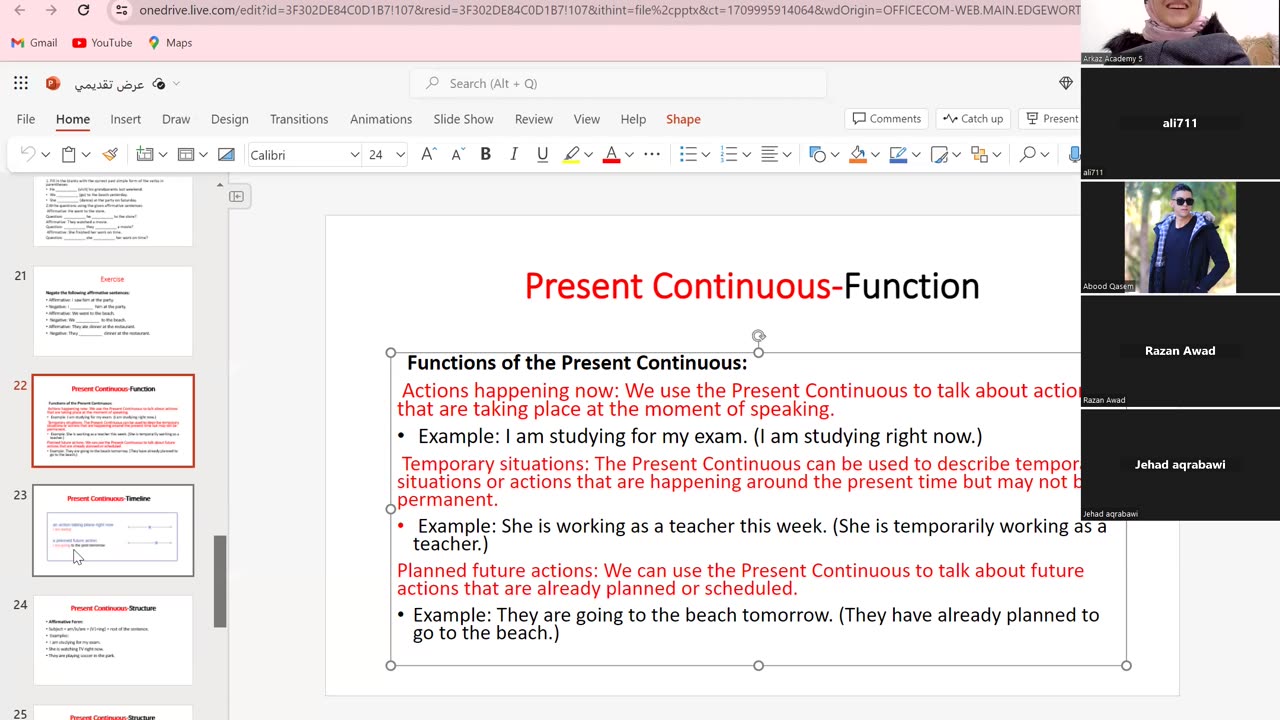Screen dimensions: 1280x720
Task: Click the yellow text highlight pen
Action: pos(571,154)
